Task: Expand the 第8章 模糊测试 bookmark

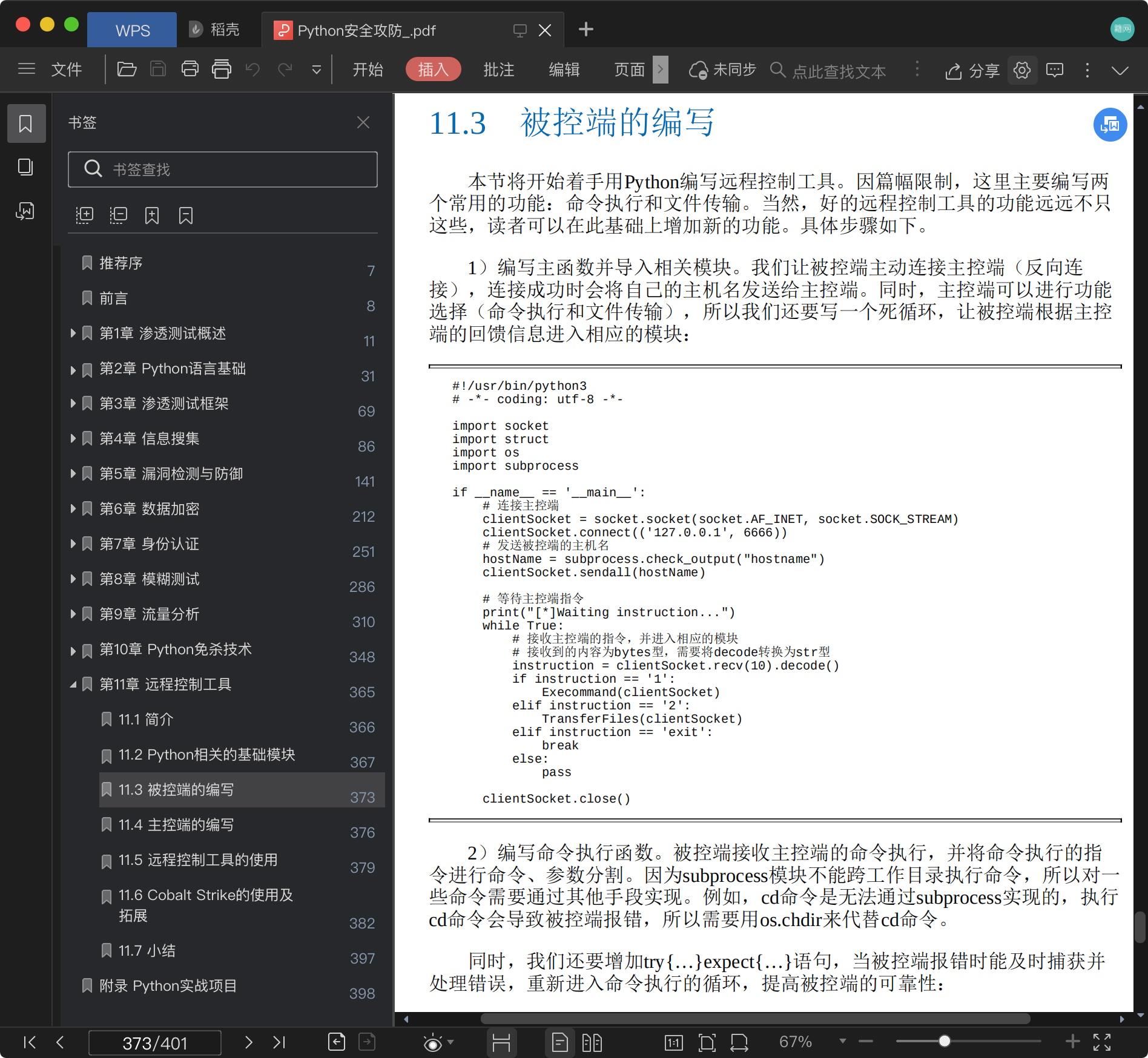Action: tap(73, 579)
